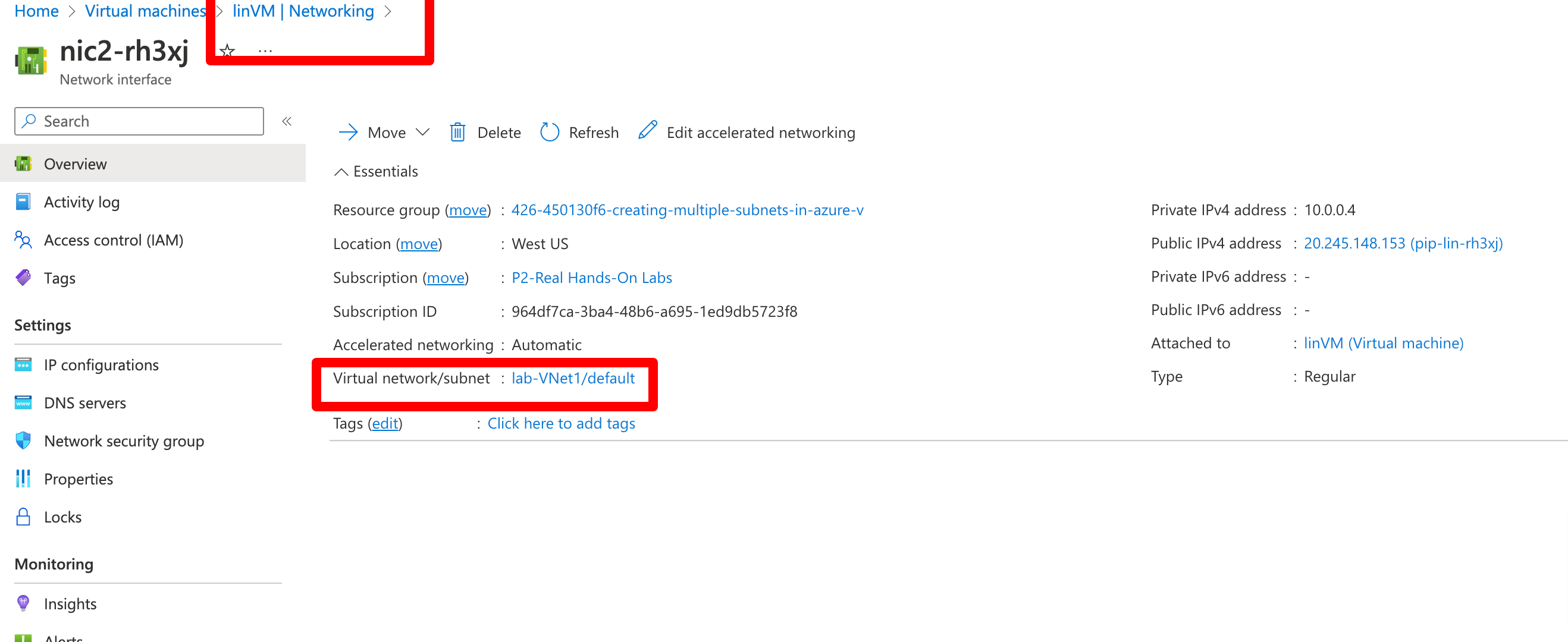Click the search magnifier icon in the sidebar
Viewport: 1568px width, 642px height.
tap(29, 121)
